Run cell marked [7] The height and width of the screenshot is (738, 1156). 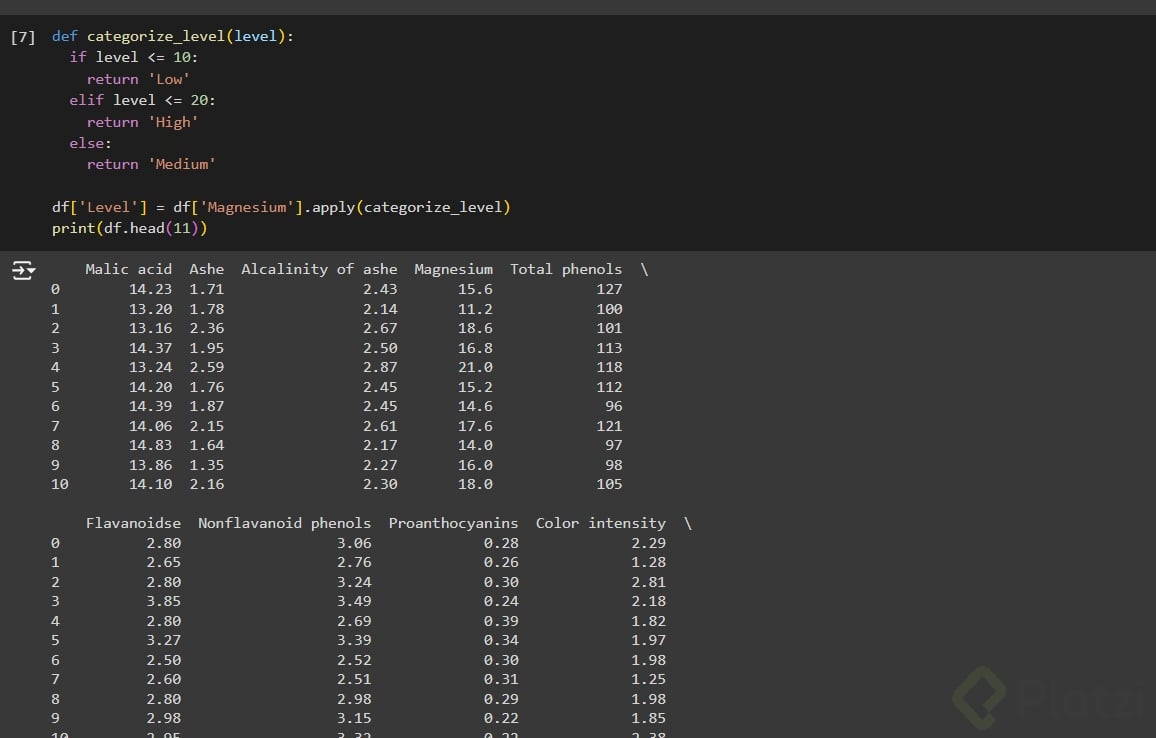coord(23,37)
